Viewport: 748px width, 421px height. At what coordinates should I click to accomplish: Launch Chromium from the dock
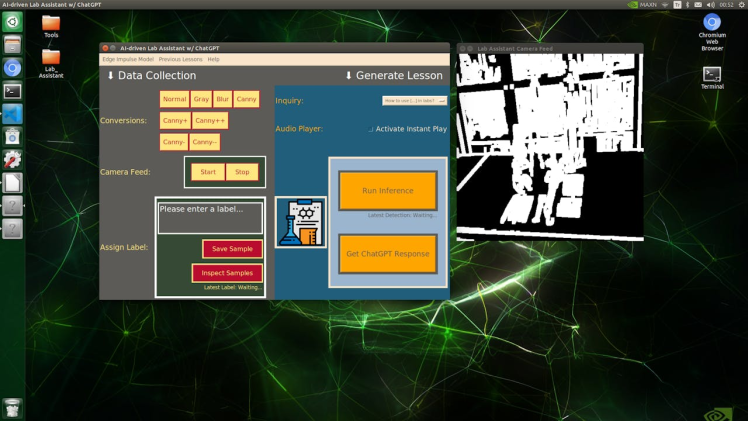coord(12,68)
